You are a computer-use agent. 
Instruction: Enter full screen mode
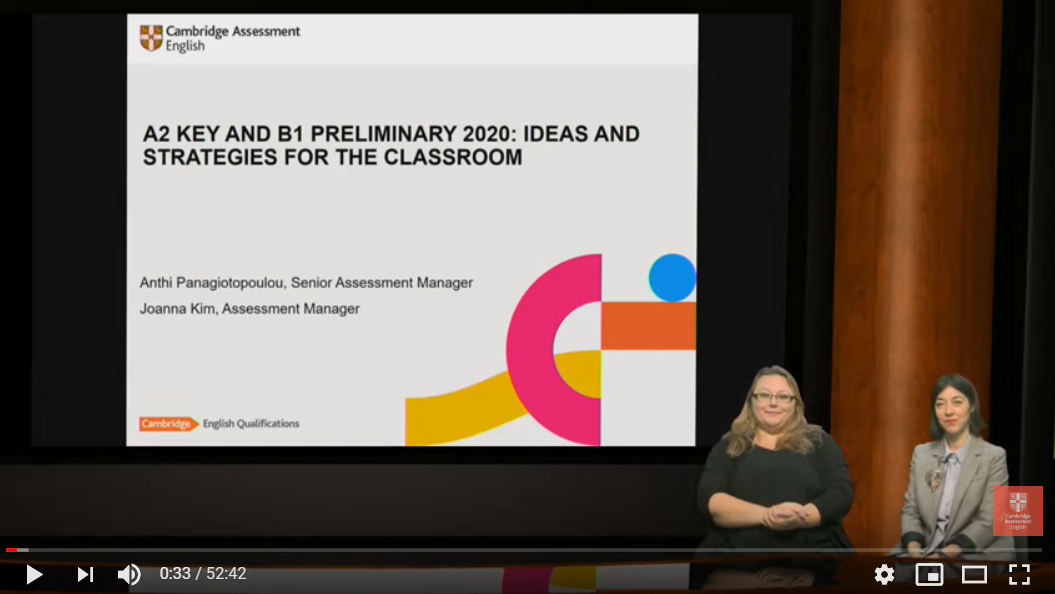click(x=1019, y=574)
